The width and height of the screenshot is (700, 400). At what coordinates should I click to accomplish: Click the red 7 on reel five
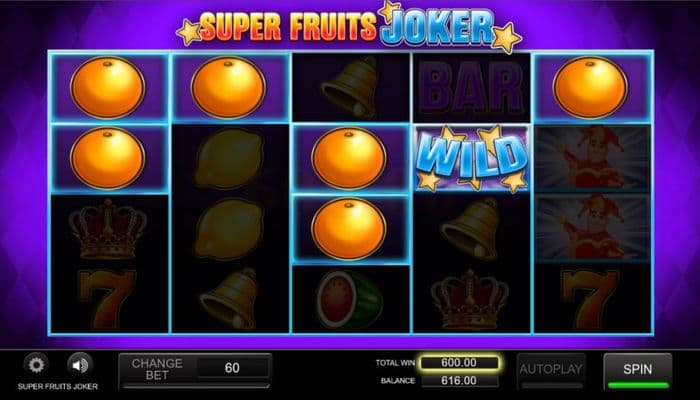pyautogui.click(x=590, y=299)
